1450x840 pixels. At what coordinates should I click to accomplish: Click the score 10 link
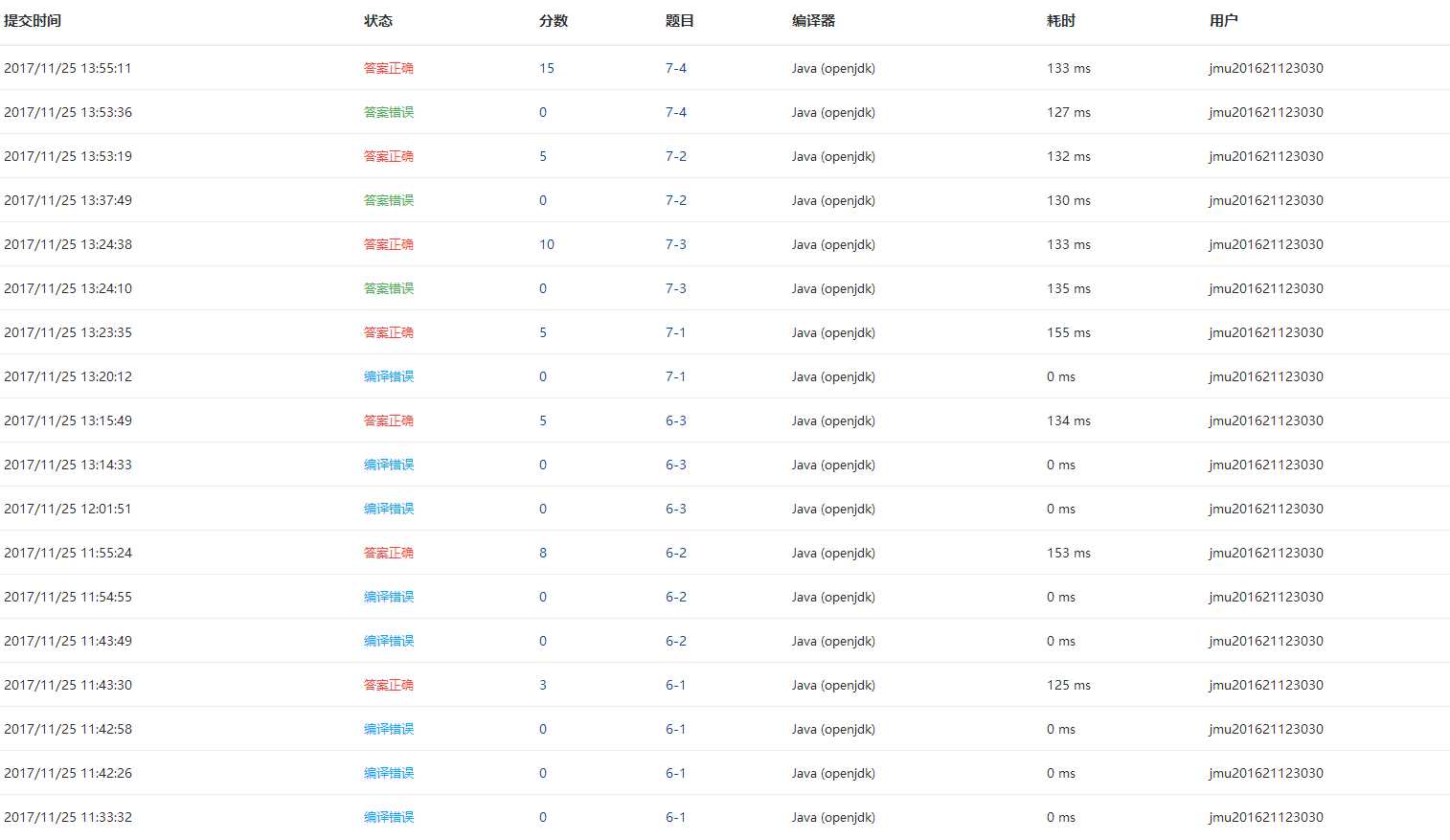[x=547, y=244]
